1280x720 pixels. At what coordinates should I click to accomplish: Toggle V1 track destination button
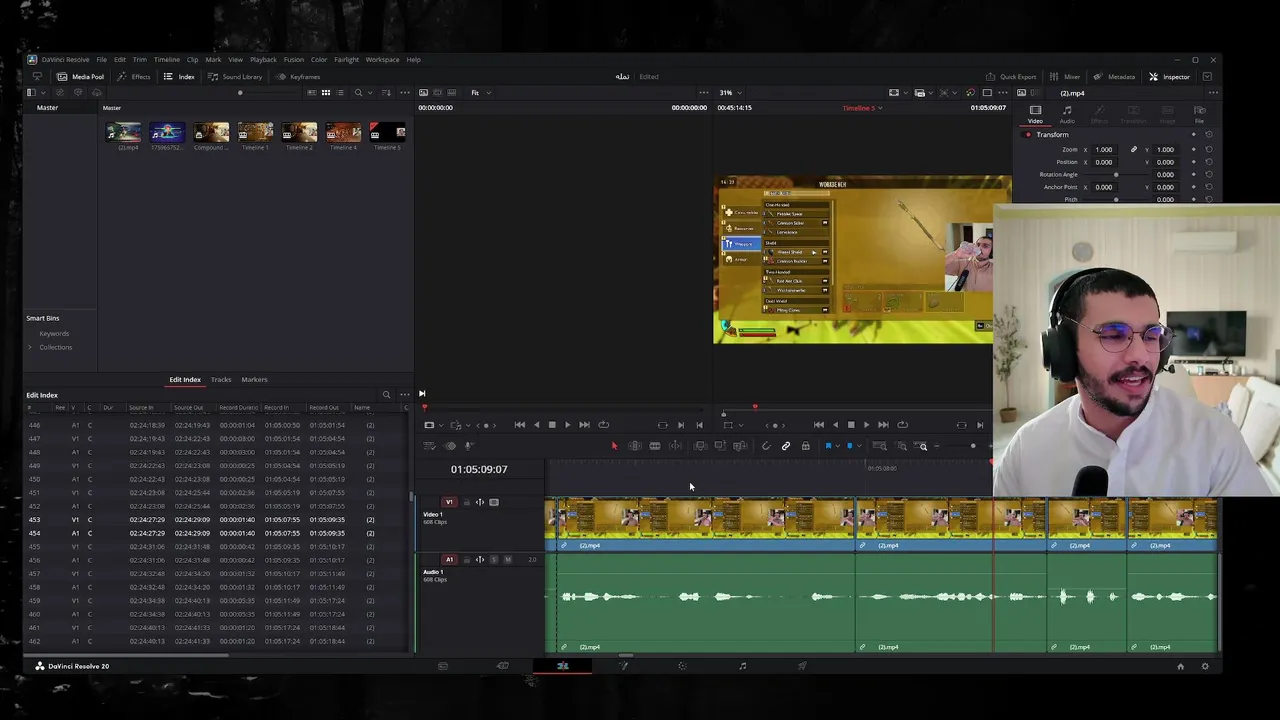tap(449, 502)
